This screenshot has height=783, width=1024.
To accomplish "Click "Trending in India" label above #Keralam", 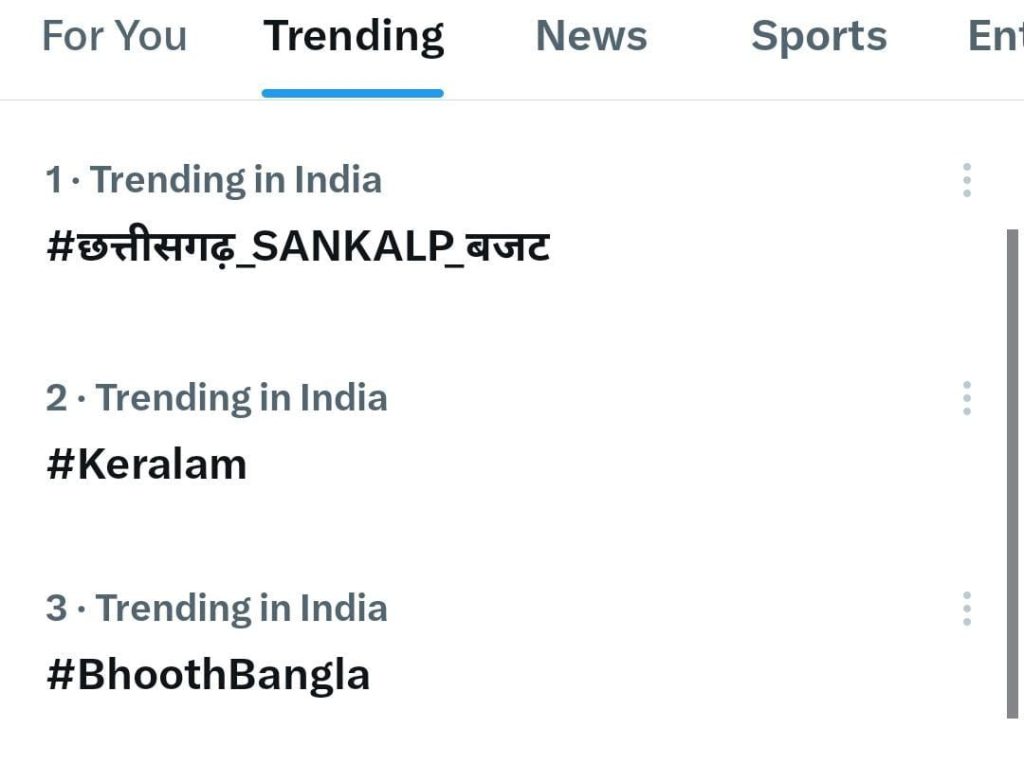I will pos(241,398).
